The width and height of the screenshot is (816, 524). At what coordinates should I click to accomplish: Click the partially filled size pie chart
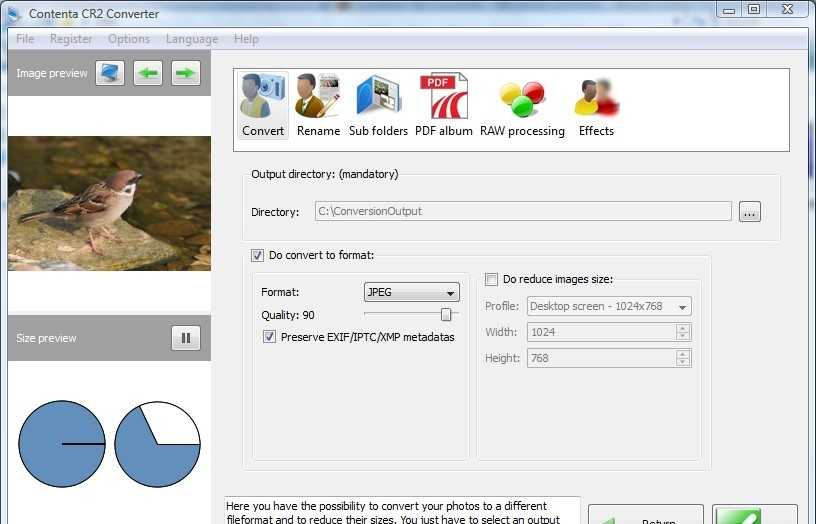[157, 444]
